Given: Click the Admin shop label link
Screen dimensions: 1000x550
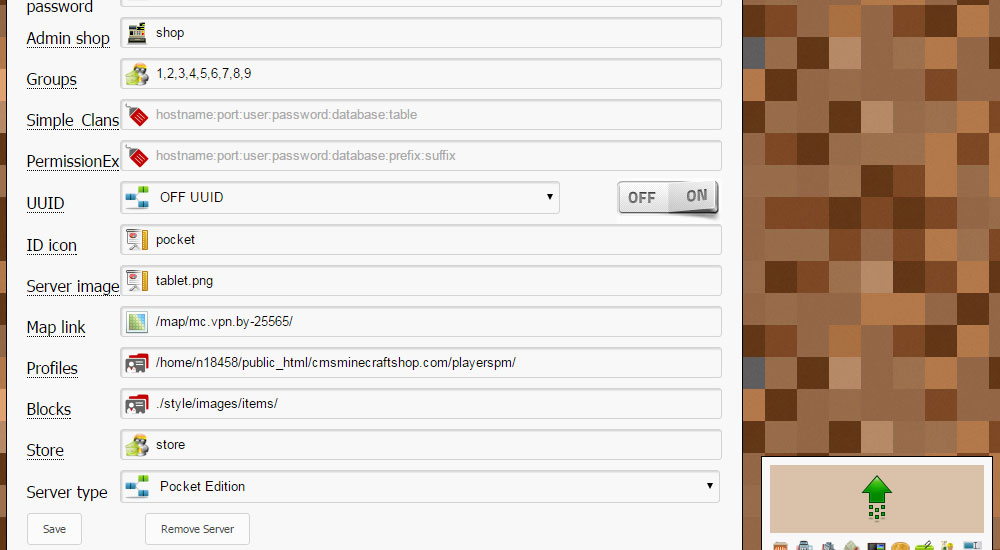Looking at the screenshot, I should point(68,39).
